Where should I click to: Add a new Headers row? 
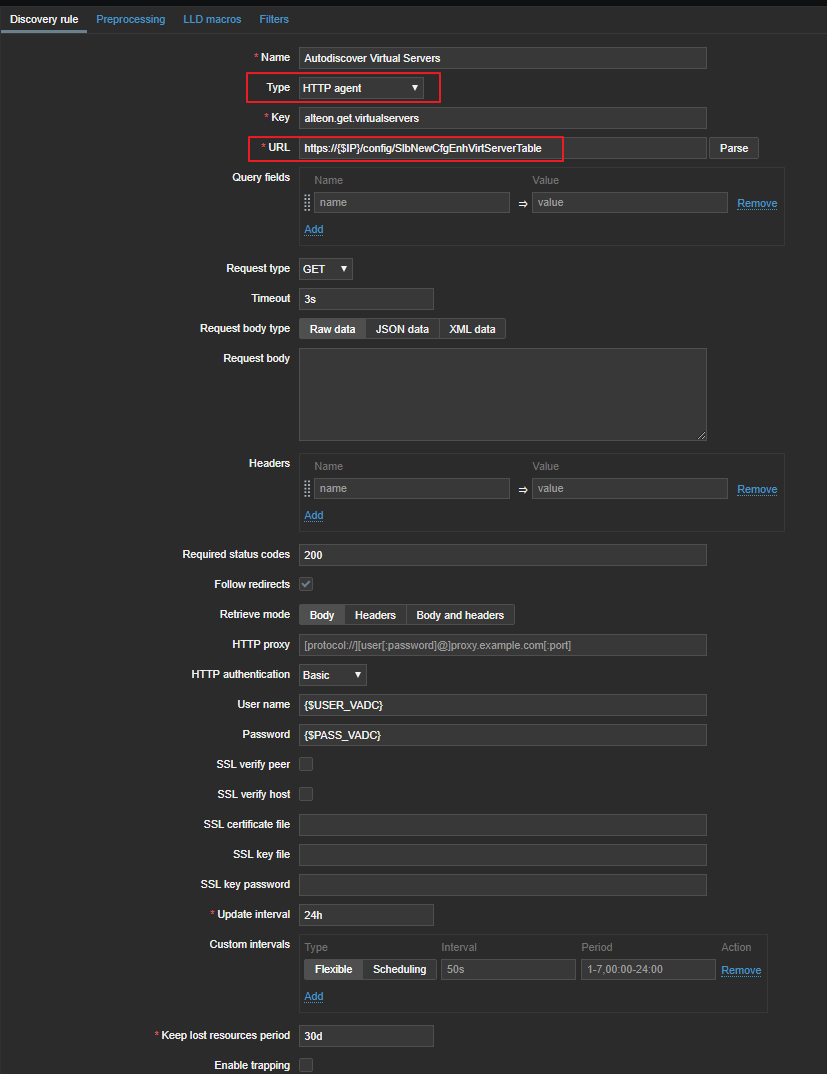(x=313, y=515)
